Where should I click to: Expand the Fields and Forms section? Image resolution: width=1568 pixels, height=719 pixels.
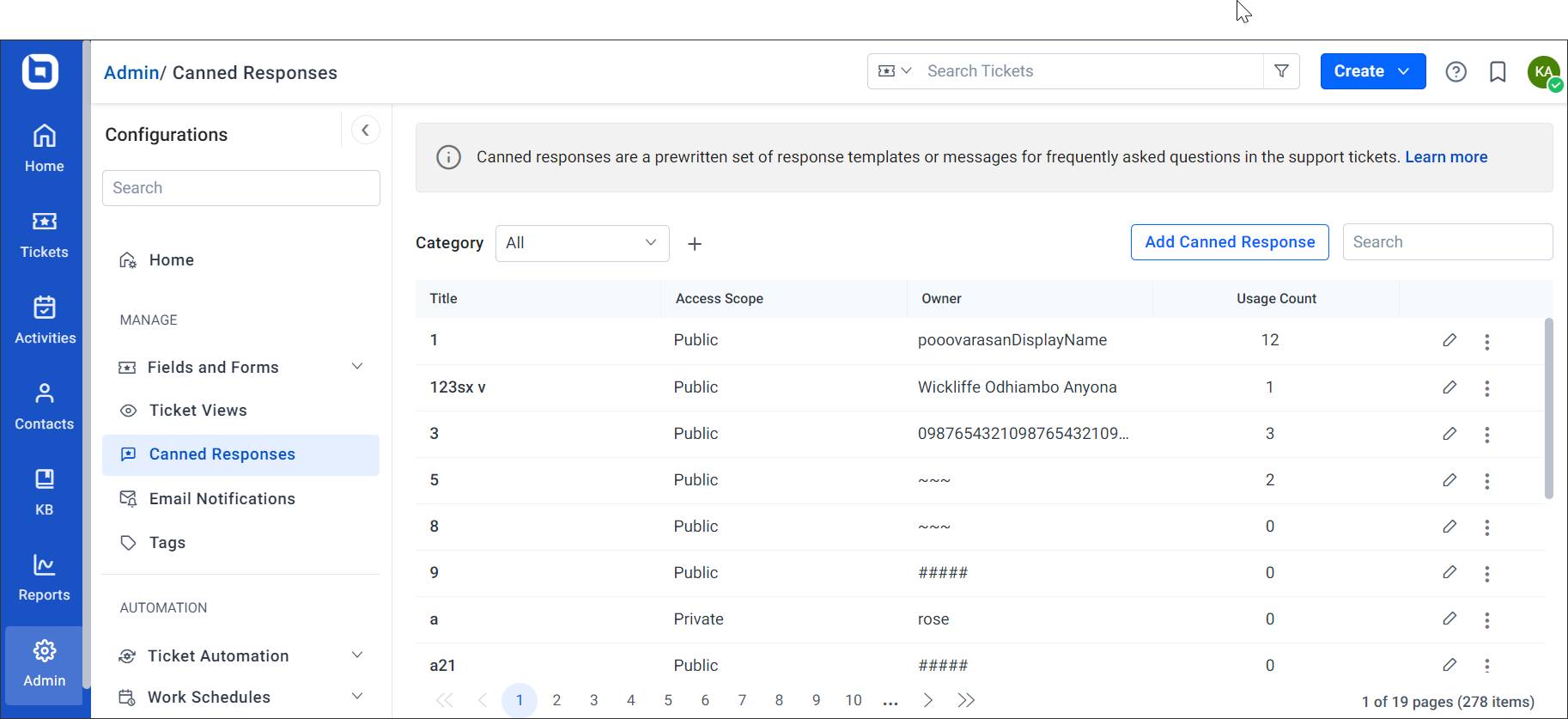point(241,367)
